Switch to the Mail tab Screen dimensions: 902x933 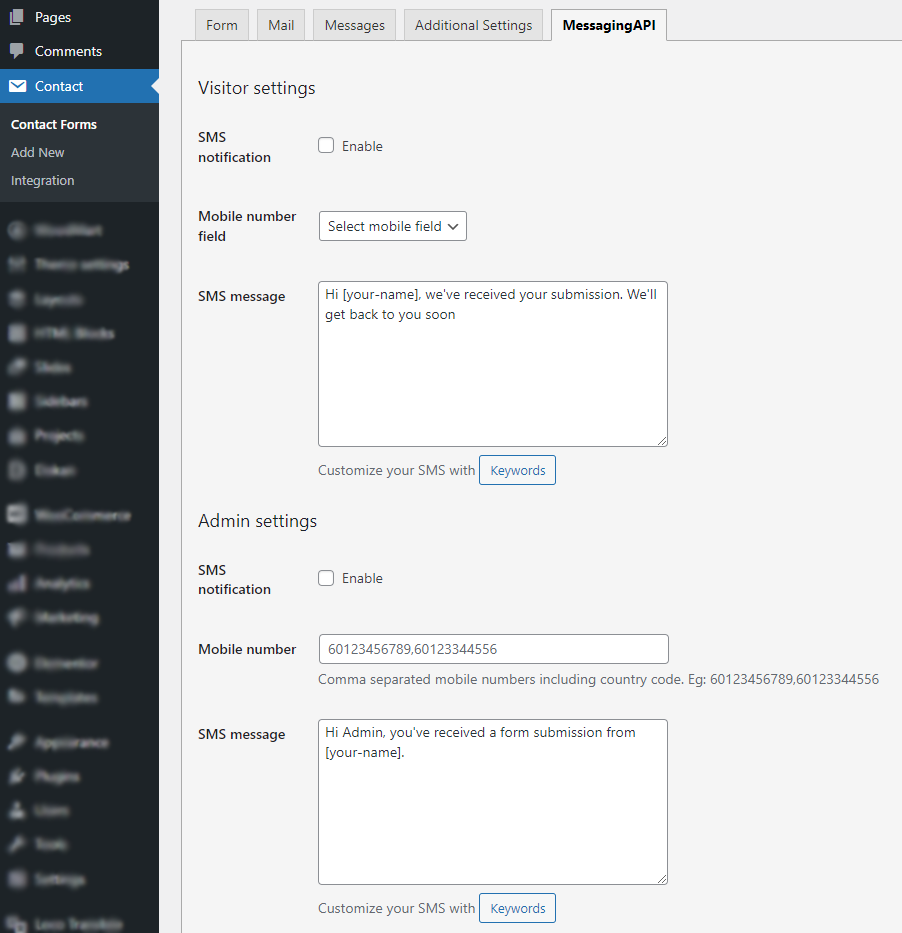[x=281, y=25]
